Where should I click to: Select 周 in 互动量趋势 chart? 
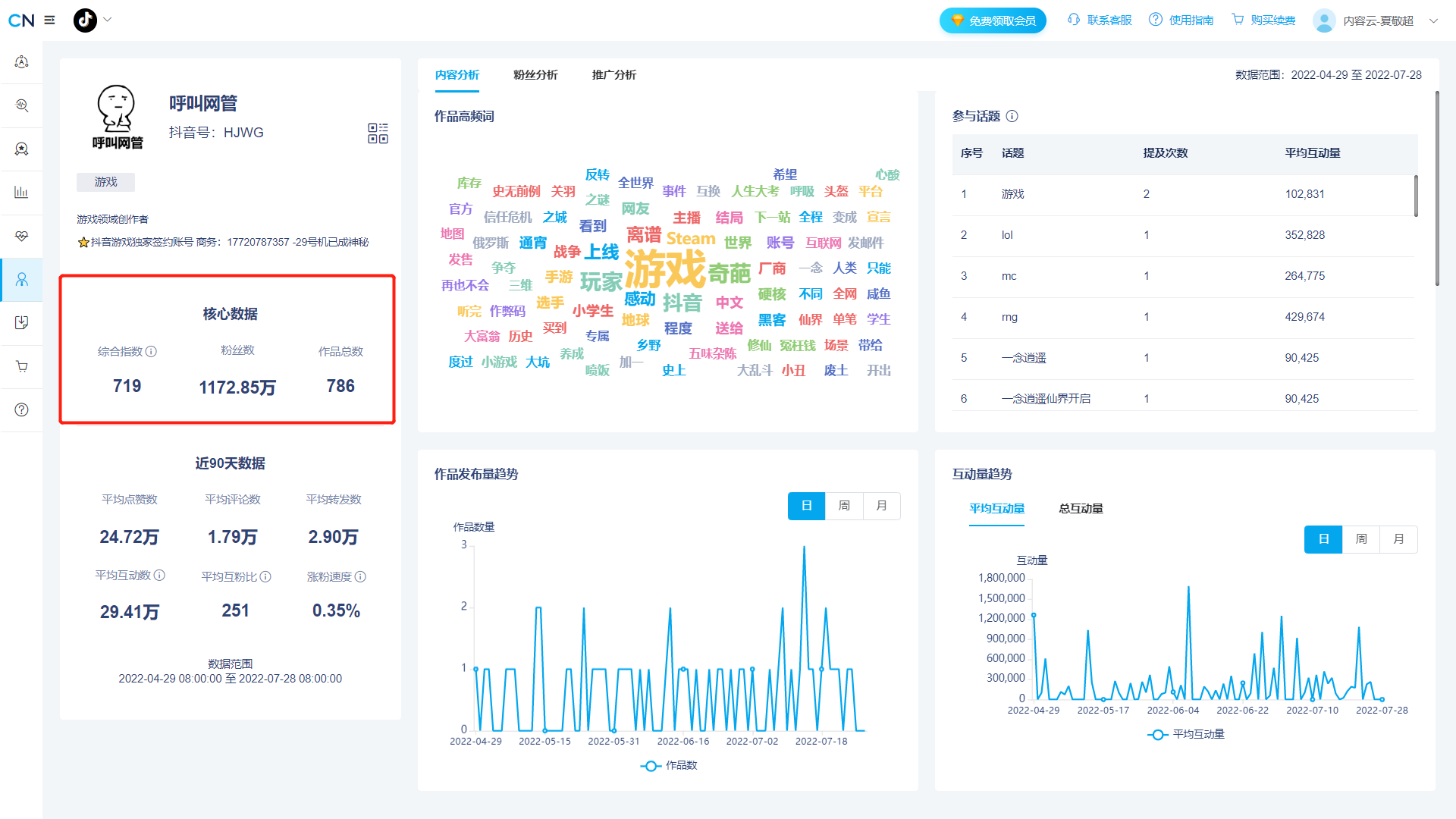[x=1361, y=539]
